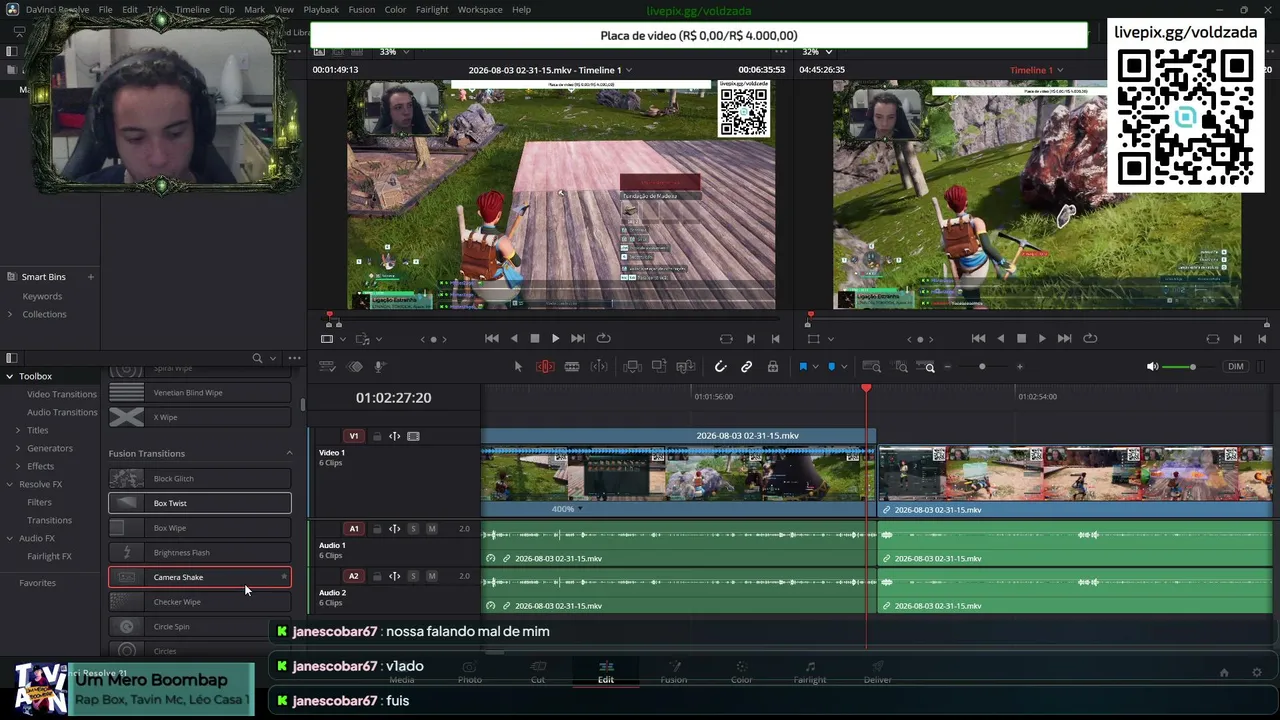Screen dimensions: 1280x720
Task: Click the Detail Zoom timeline icon
Action: tap(900, 367)
